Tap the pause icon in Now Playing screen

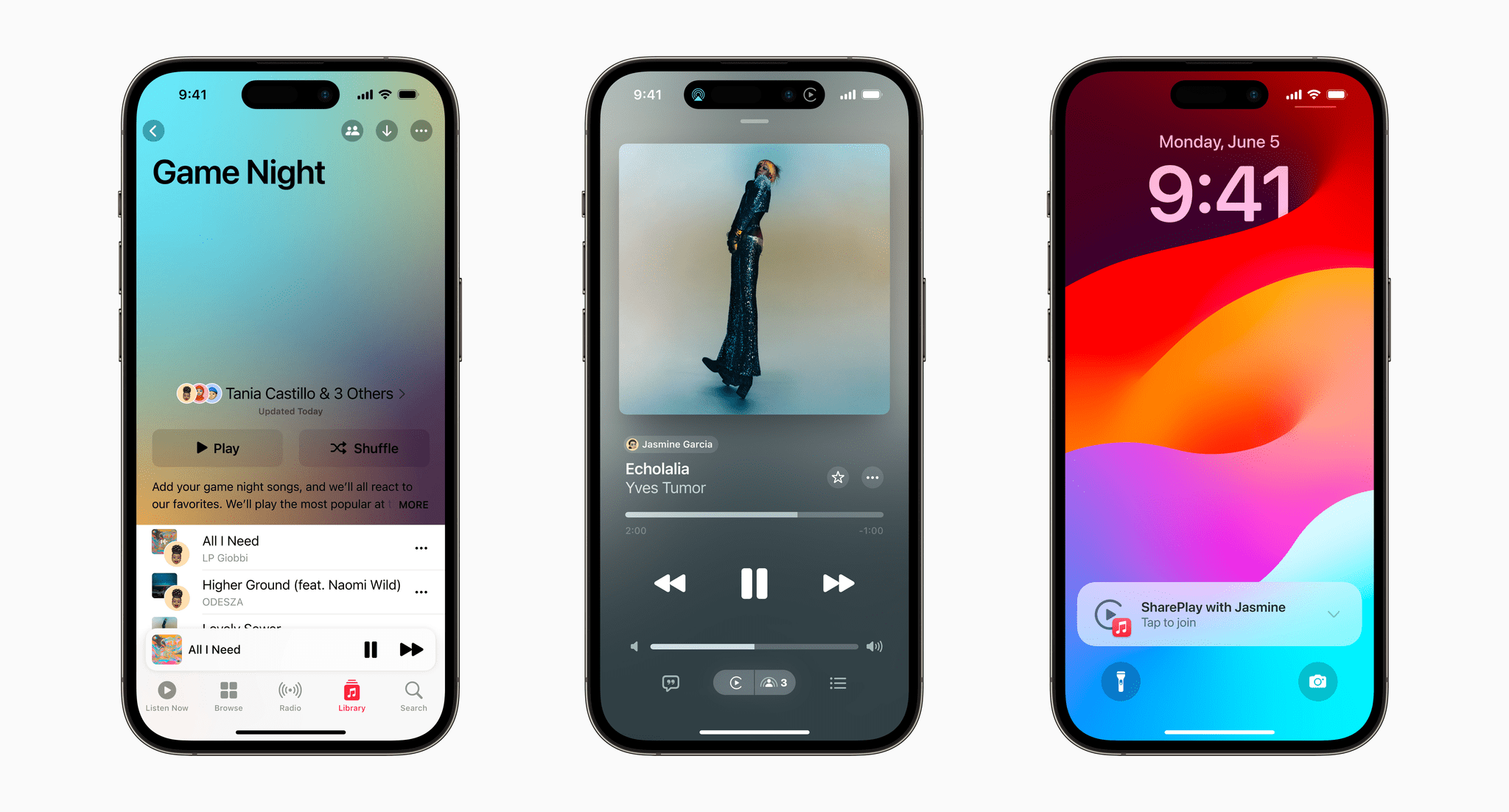coord(754,582)
